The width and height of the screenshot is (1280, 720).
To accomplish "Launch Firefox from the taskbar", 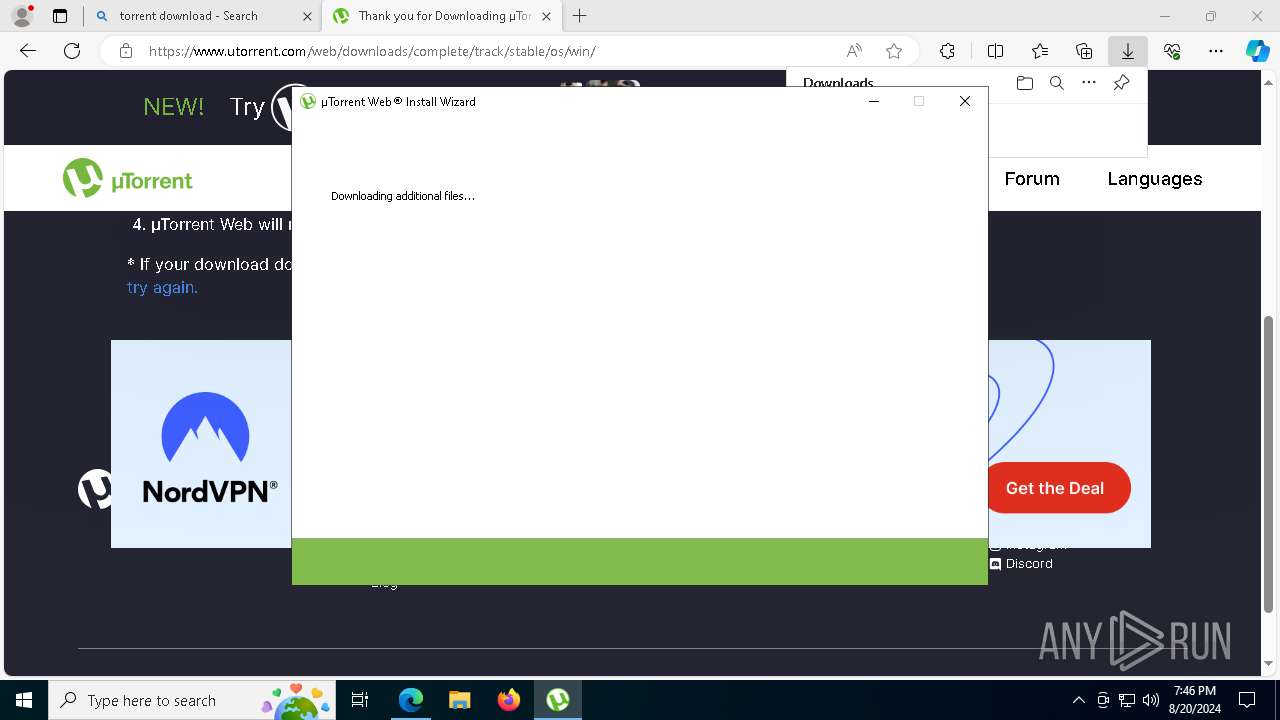I will (508, 700).
